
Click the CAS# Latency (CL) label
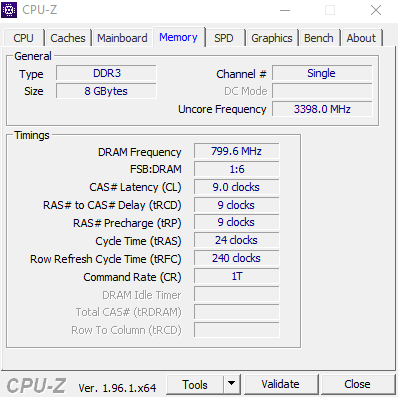(x=135, y=187)
